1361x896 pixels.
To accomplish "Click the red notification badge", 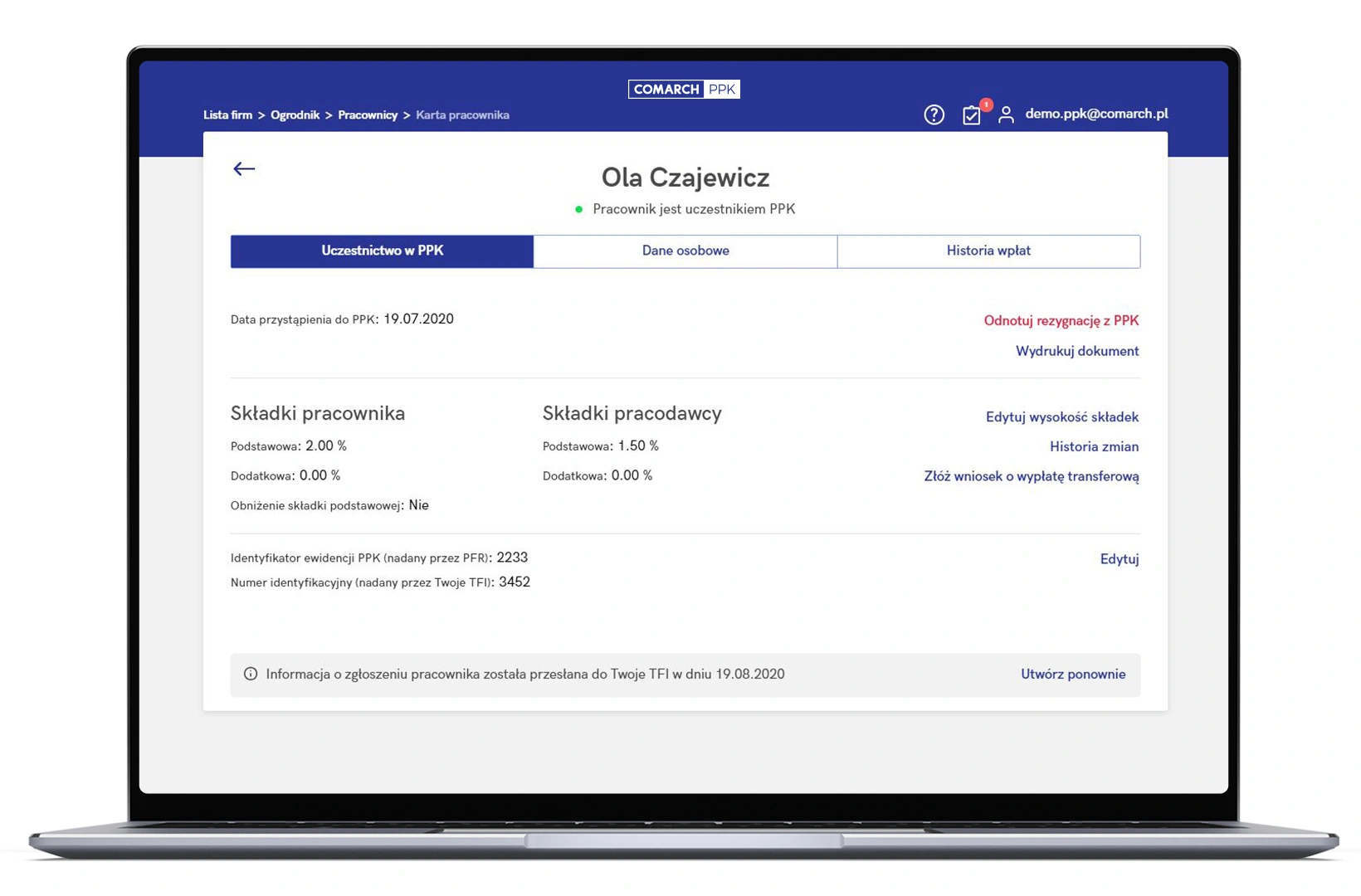I will click(986, 105).
